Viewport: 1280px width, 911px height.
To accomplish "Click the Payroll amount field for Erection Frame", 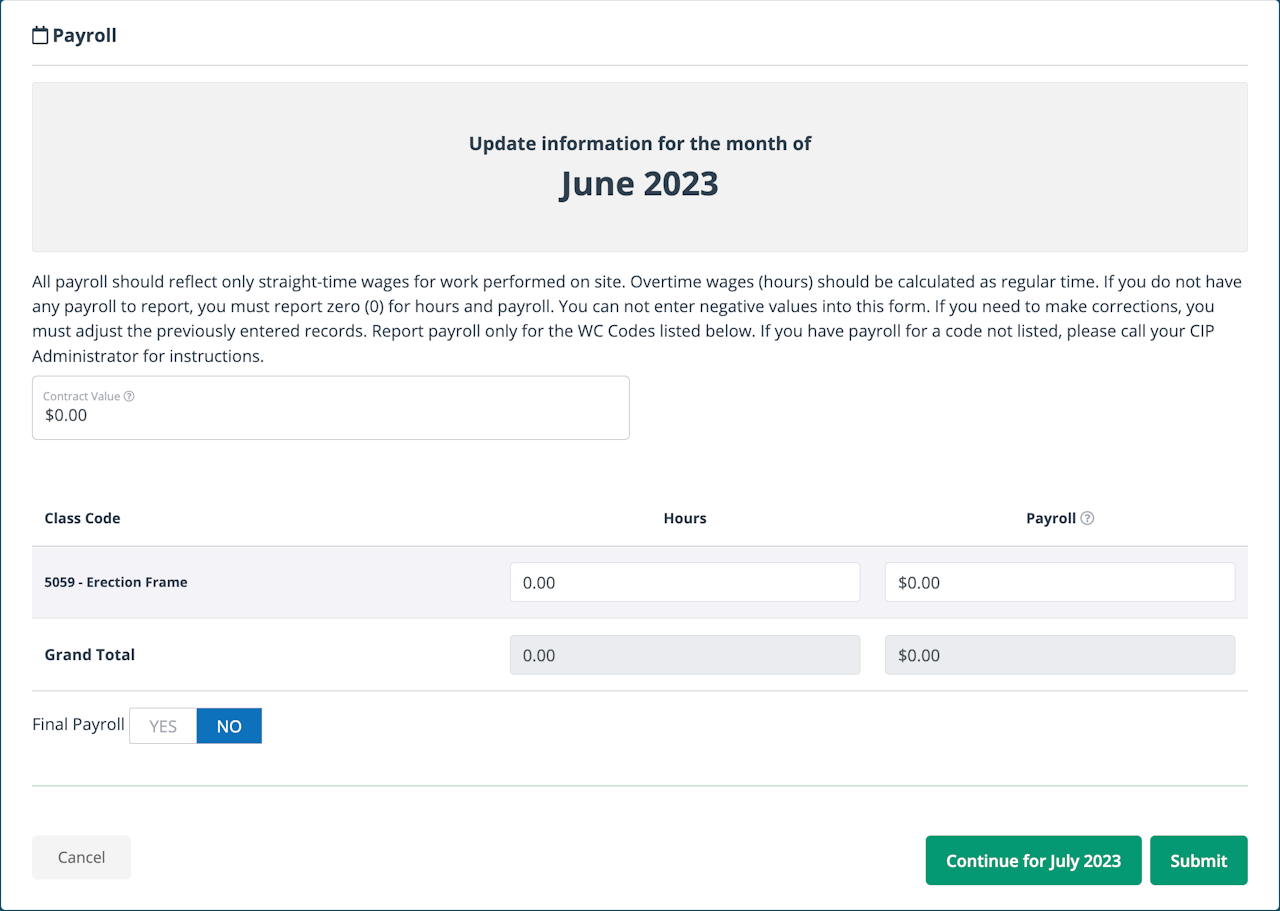I will coord(1060,582).
